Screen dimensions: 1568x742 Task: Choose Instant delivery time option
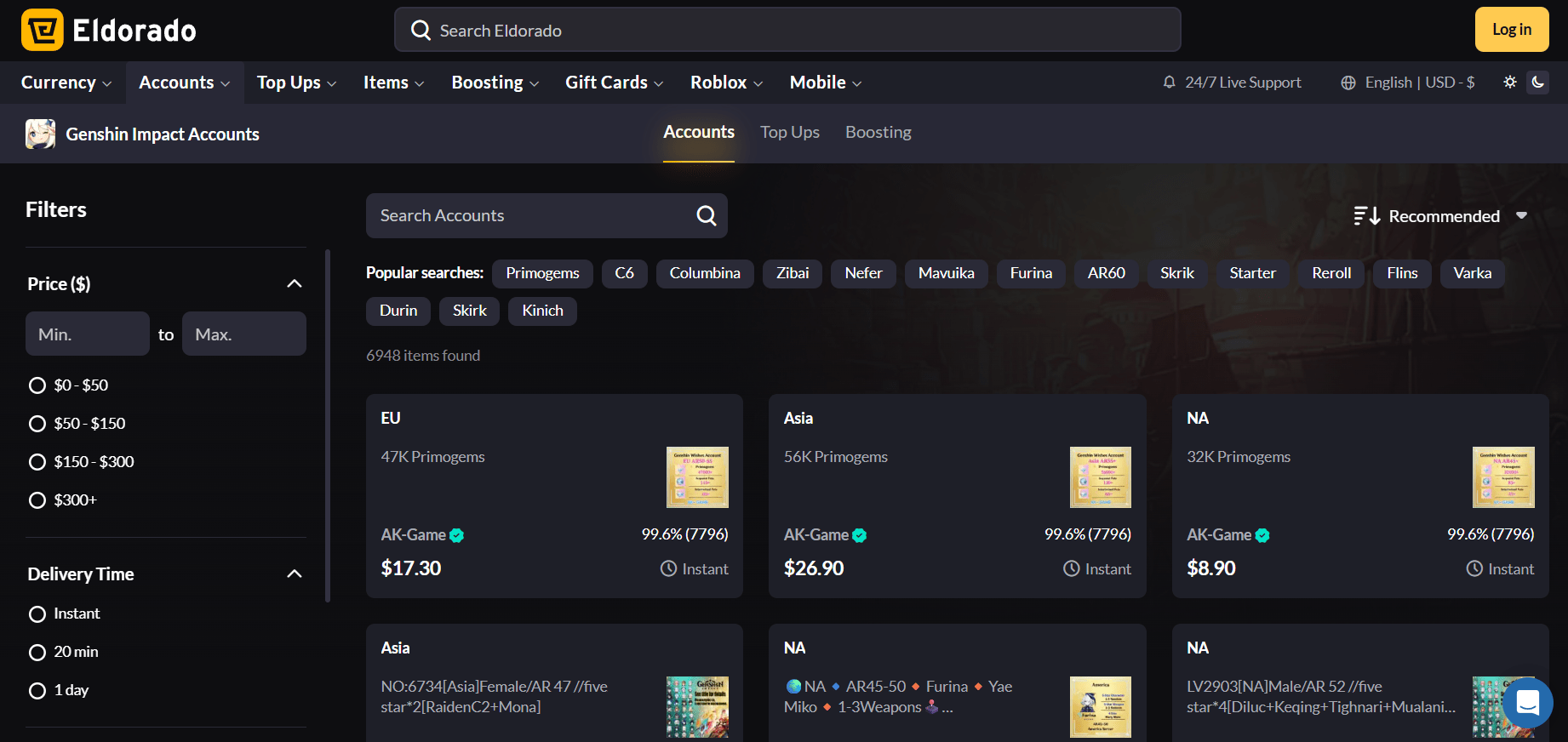click(x=37, y=614)
